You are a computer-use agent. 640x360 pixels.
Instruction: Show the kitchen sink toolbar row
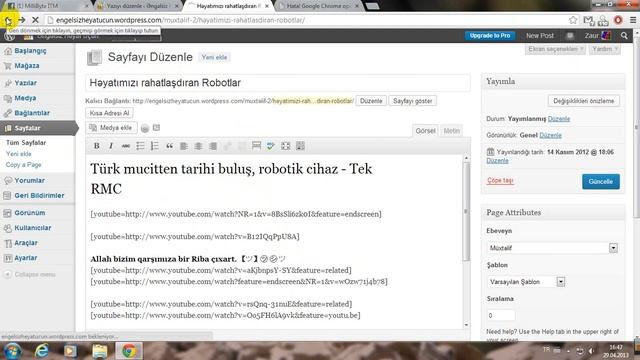click(300, 146)
